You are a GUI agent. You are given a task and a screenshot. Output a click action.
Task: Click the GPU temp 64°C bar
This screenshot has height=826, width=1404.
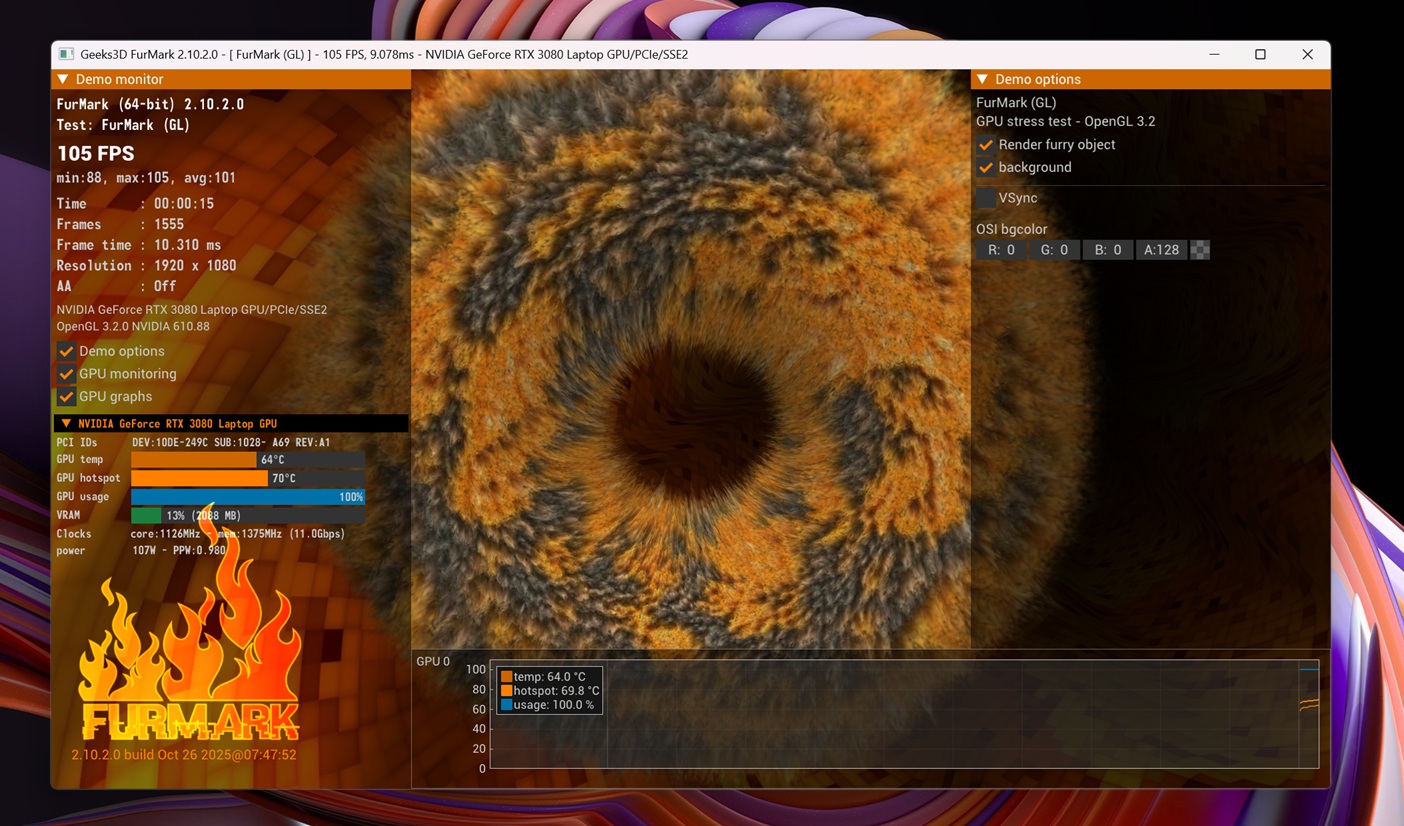pos(248,460)
